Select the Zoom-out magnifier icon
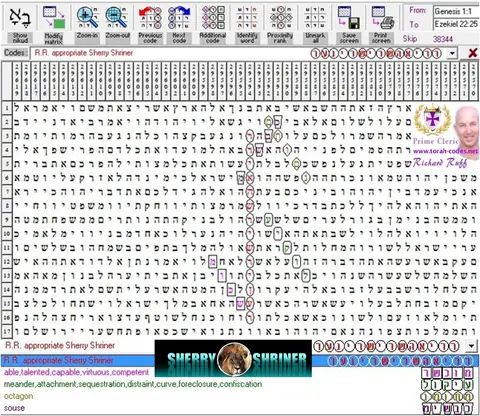 [x=117, y=17]
